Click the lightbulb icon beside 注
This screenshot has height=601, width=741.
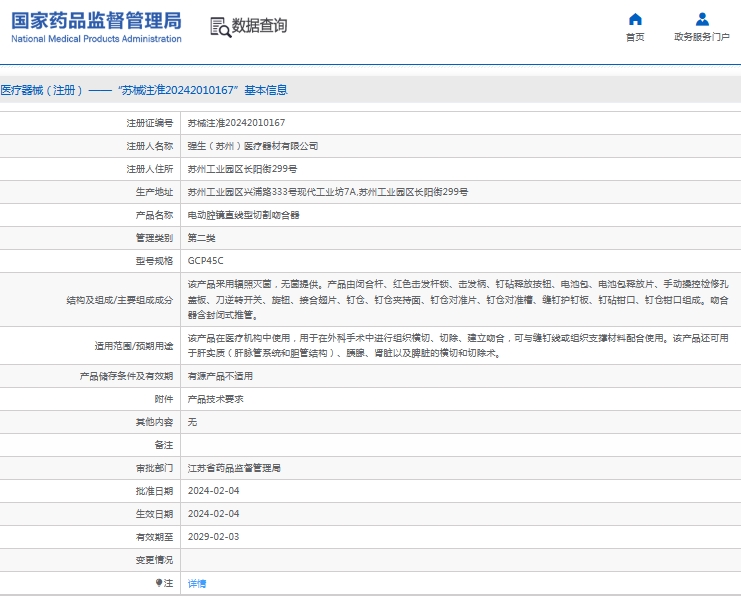(x=159, y=583)
